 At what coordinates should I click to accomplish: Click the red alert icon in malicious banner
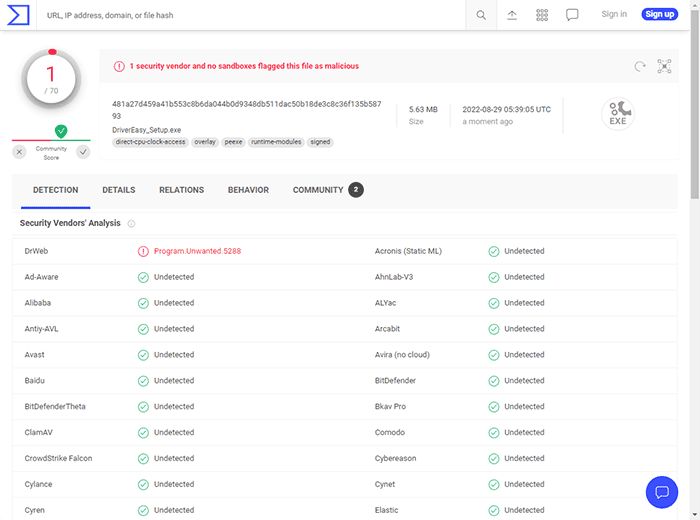[119, 66]
